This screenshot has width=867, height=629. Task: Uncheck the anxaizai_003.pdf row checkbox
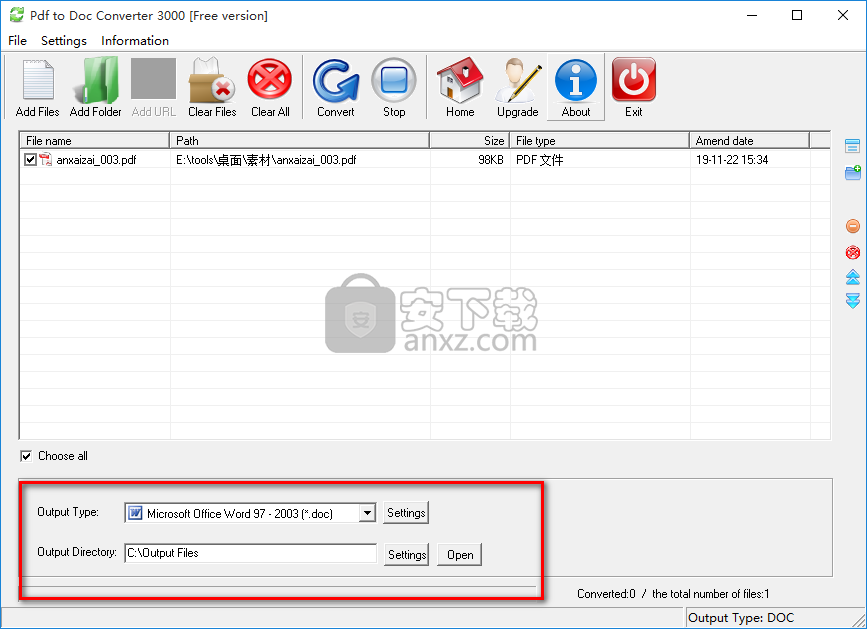pyautogui.click(x=30, y=160)
